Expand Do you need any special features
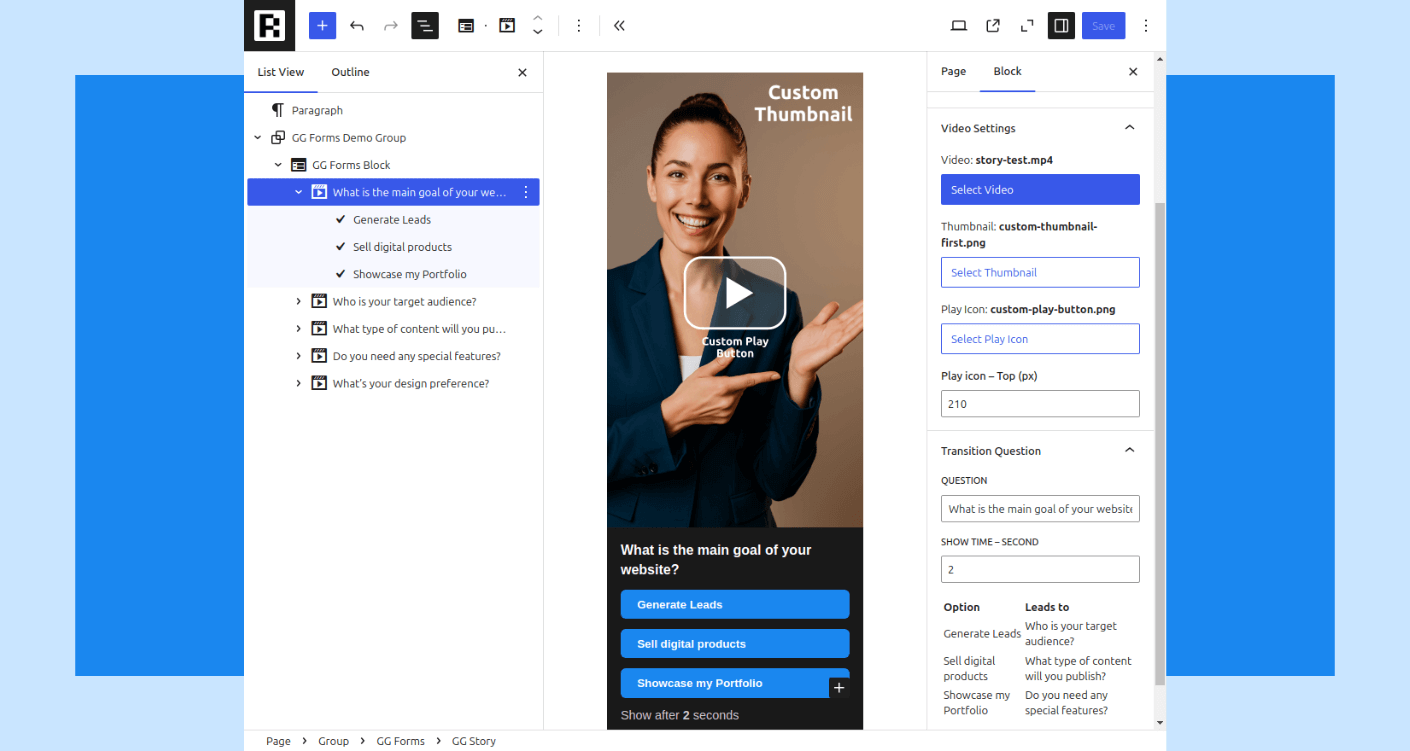The height and width of the screenshot is (751, 1410). click(298, 356)
